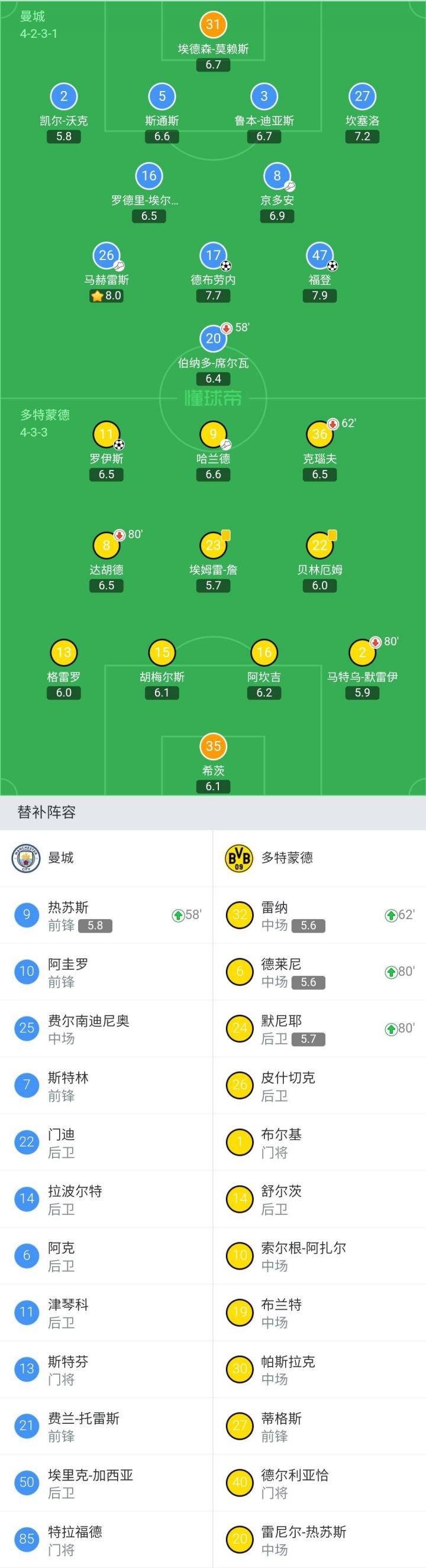This screenshot has width=426, height=1568.
Task: Tap 贝林厄姆 rating 6.0 badge
Action: click(319, 586)
